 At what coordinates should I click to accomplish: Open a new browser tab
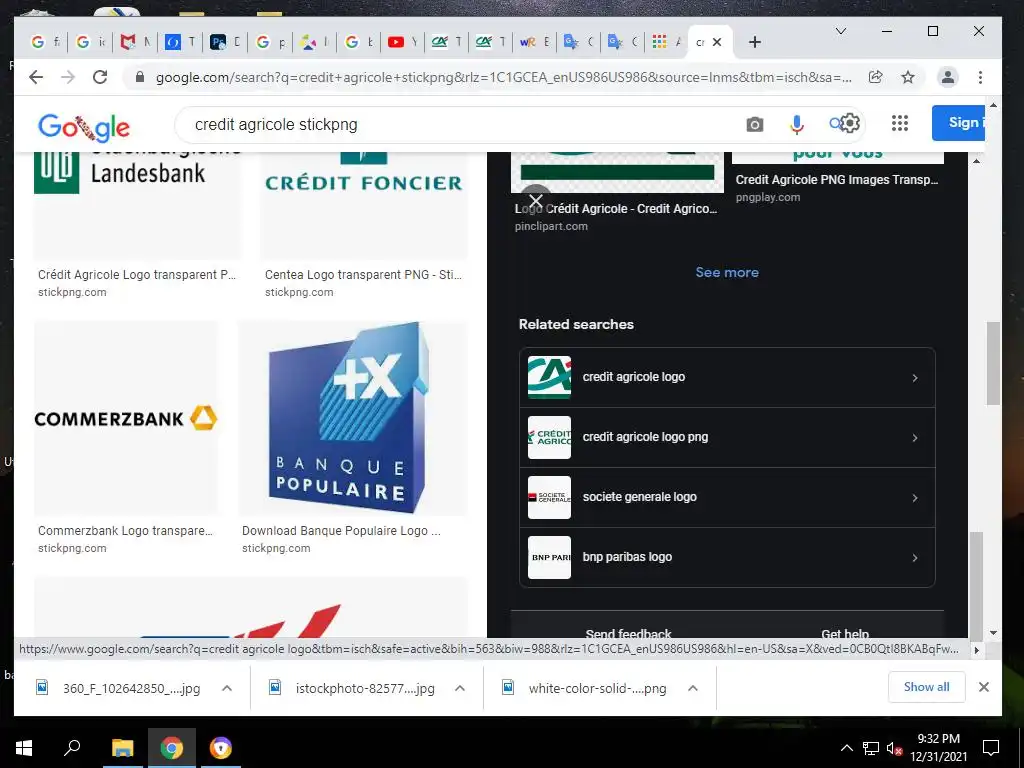754,42
